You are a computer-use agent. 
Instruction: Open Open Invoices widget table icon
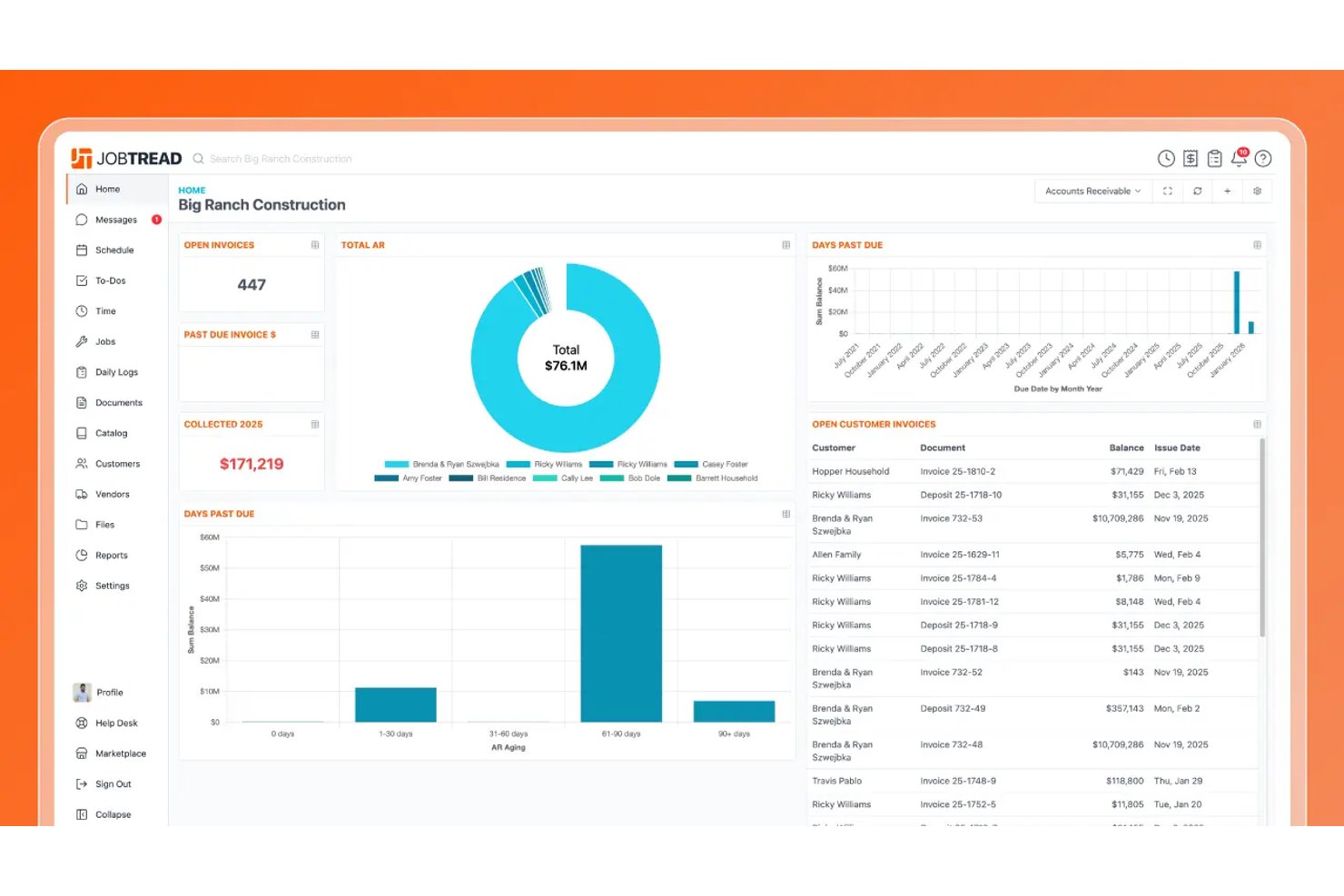(315, 245)
